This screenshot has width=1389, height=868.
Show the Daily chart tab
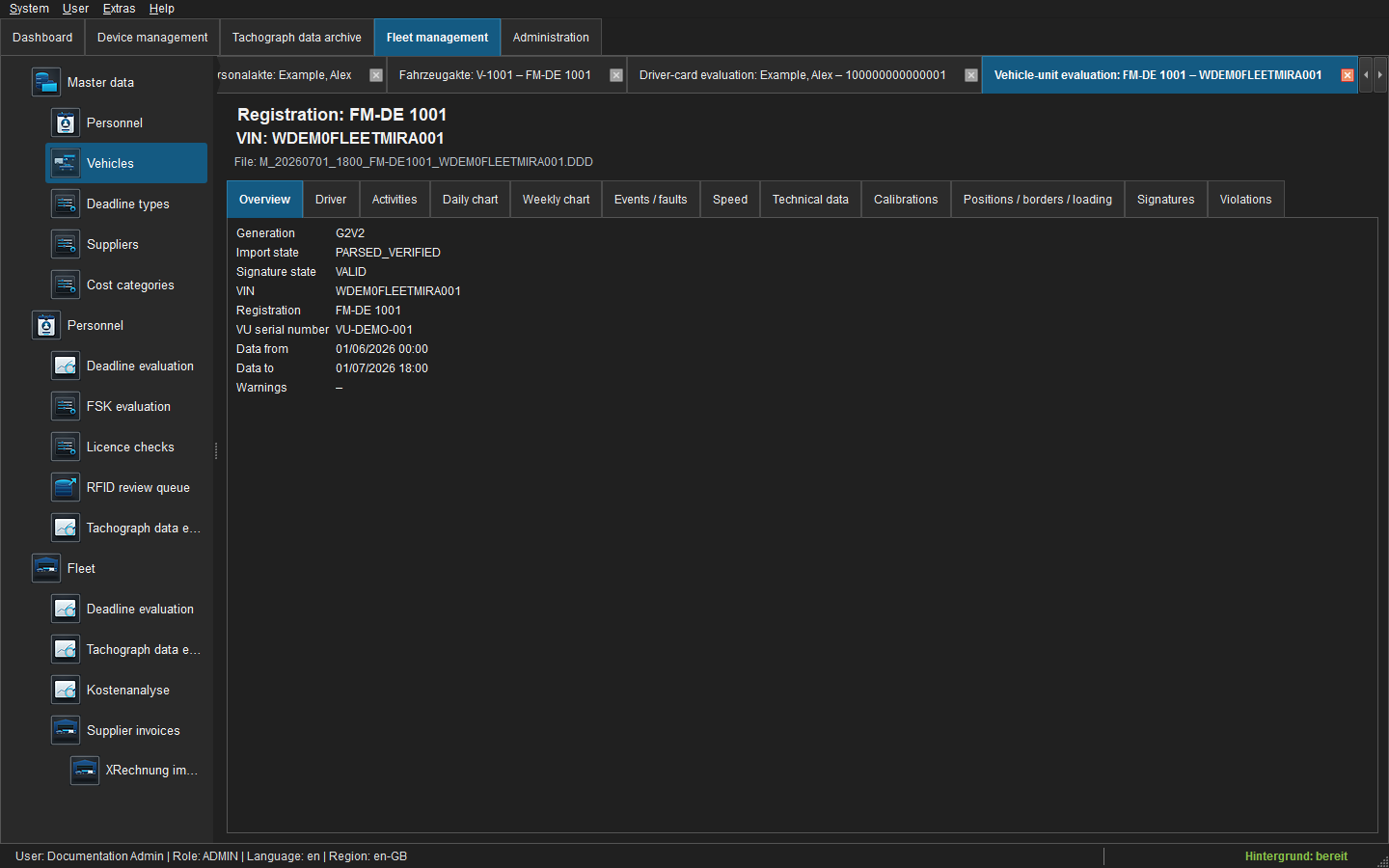471,200
